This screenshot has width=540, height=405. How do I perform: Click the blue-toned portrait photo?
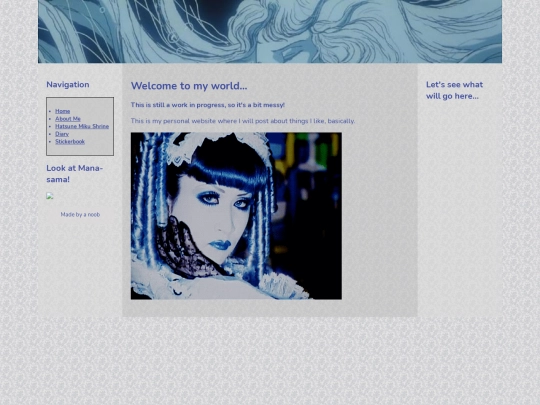pyautogui.click(x=236, y=216)
